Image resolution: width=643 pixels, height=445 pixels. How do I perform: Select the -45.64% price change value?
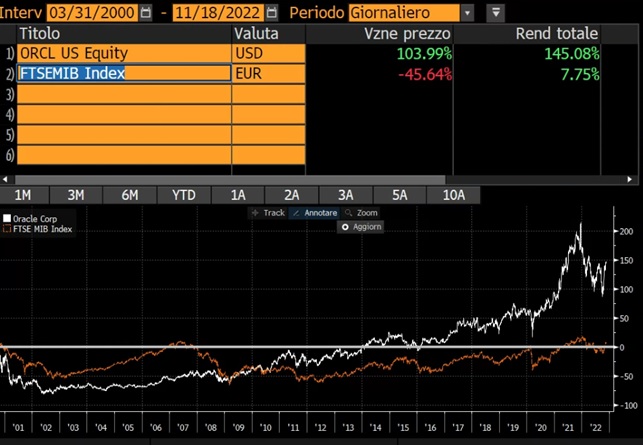coord(425,74)
